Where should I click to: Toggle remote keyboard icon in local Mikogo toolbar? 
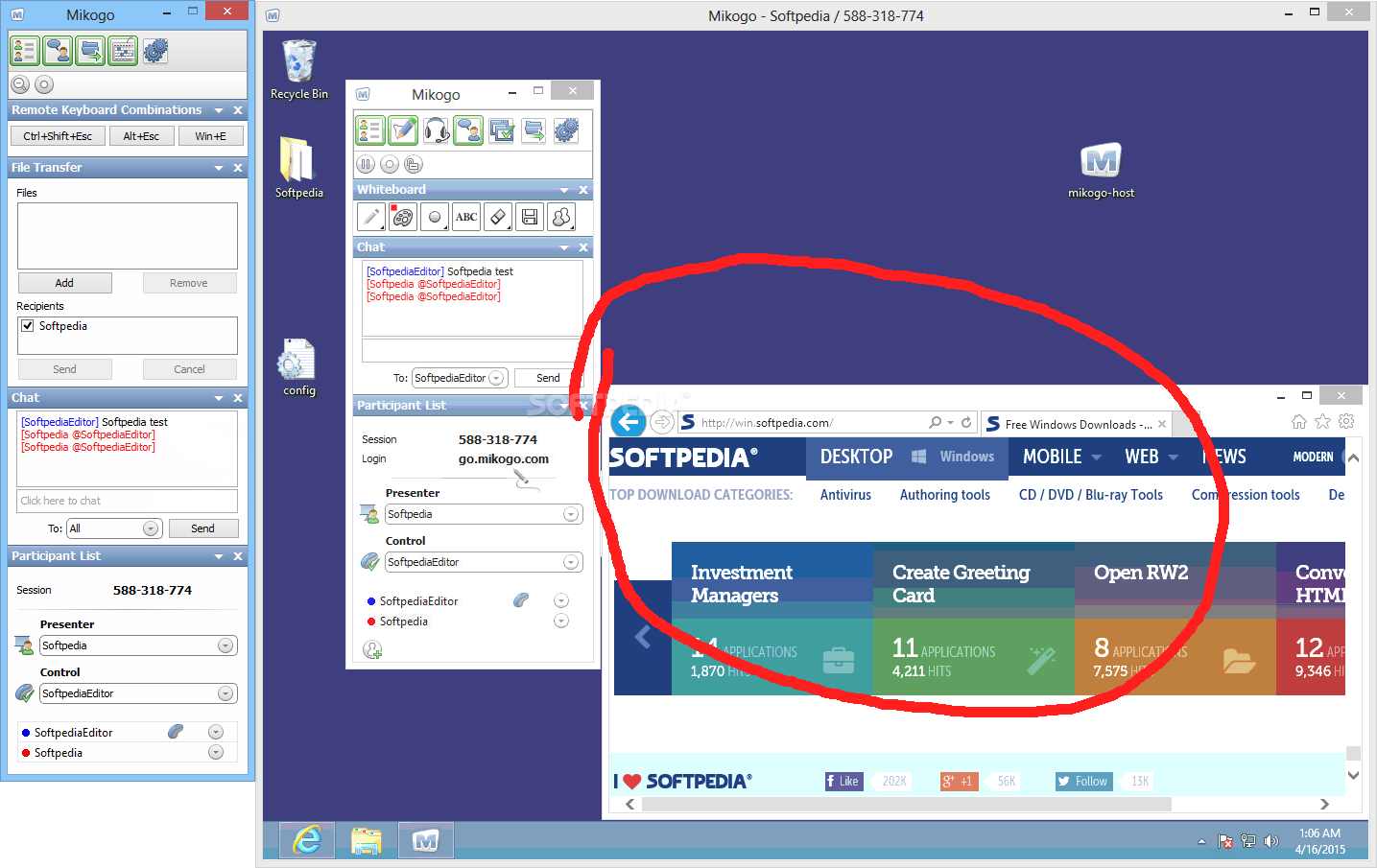tap(123, 51)
